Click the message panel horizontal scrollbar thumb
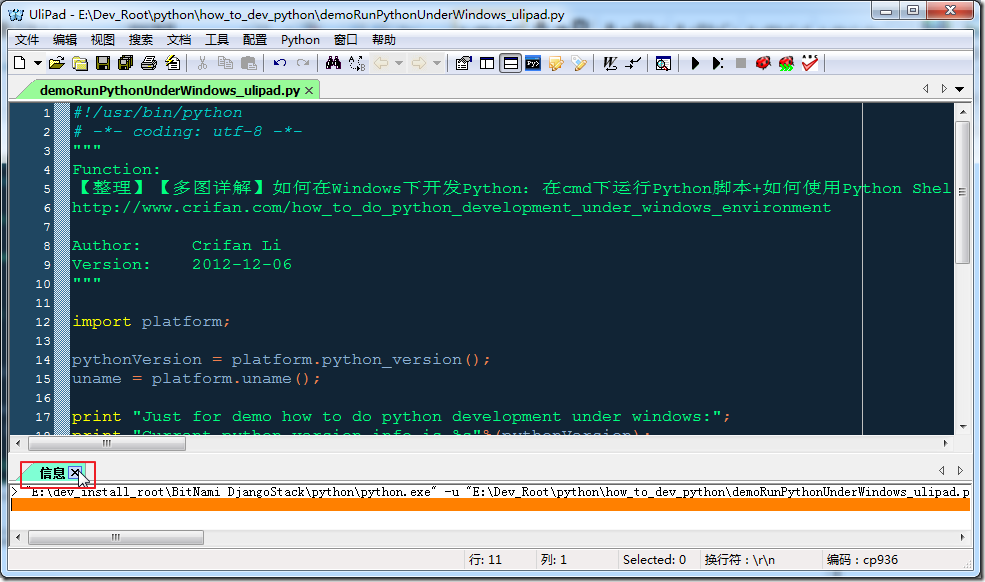The image size is (985, 582). [x=116, y=537]
